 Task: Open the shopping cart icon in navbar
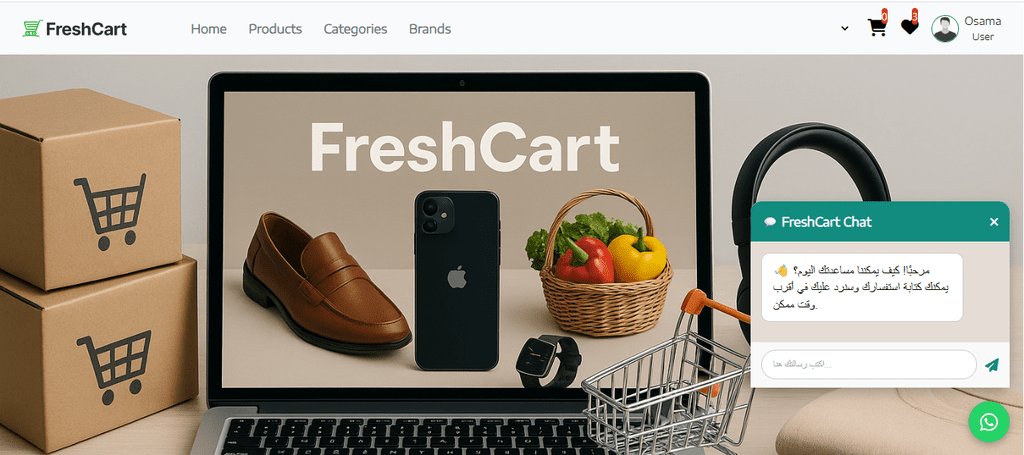876,27
